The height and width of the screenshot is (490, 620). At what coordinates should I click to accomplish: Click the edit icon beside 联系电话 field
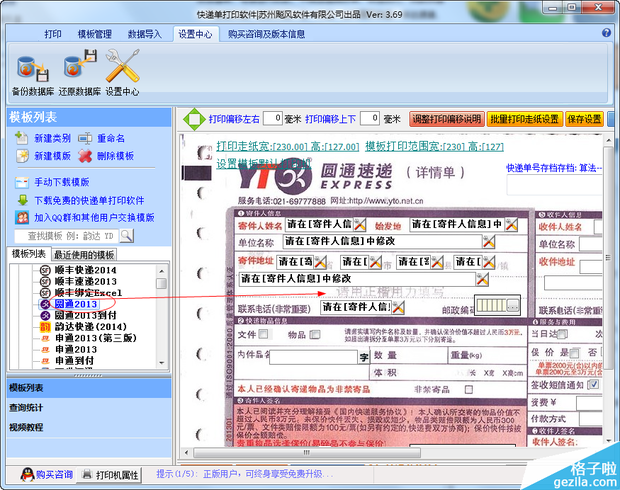398,307
